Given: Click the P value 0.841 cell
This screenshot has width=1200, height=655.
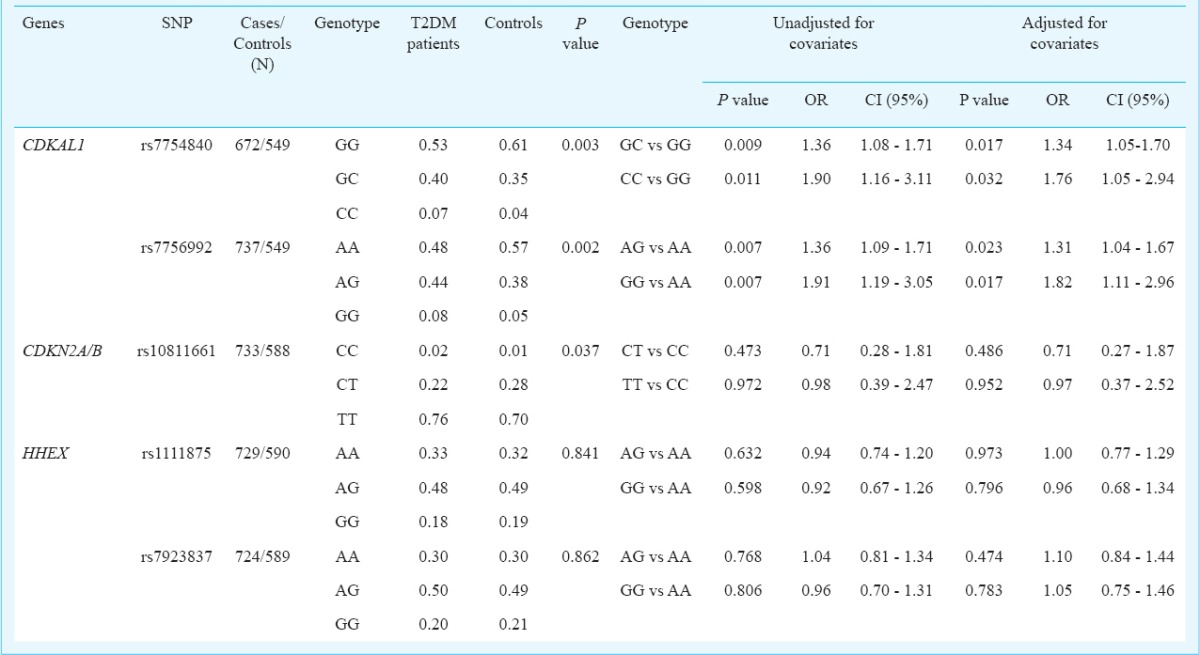Looking at the screenshot, I should (579, 454).
